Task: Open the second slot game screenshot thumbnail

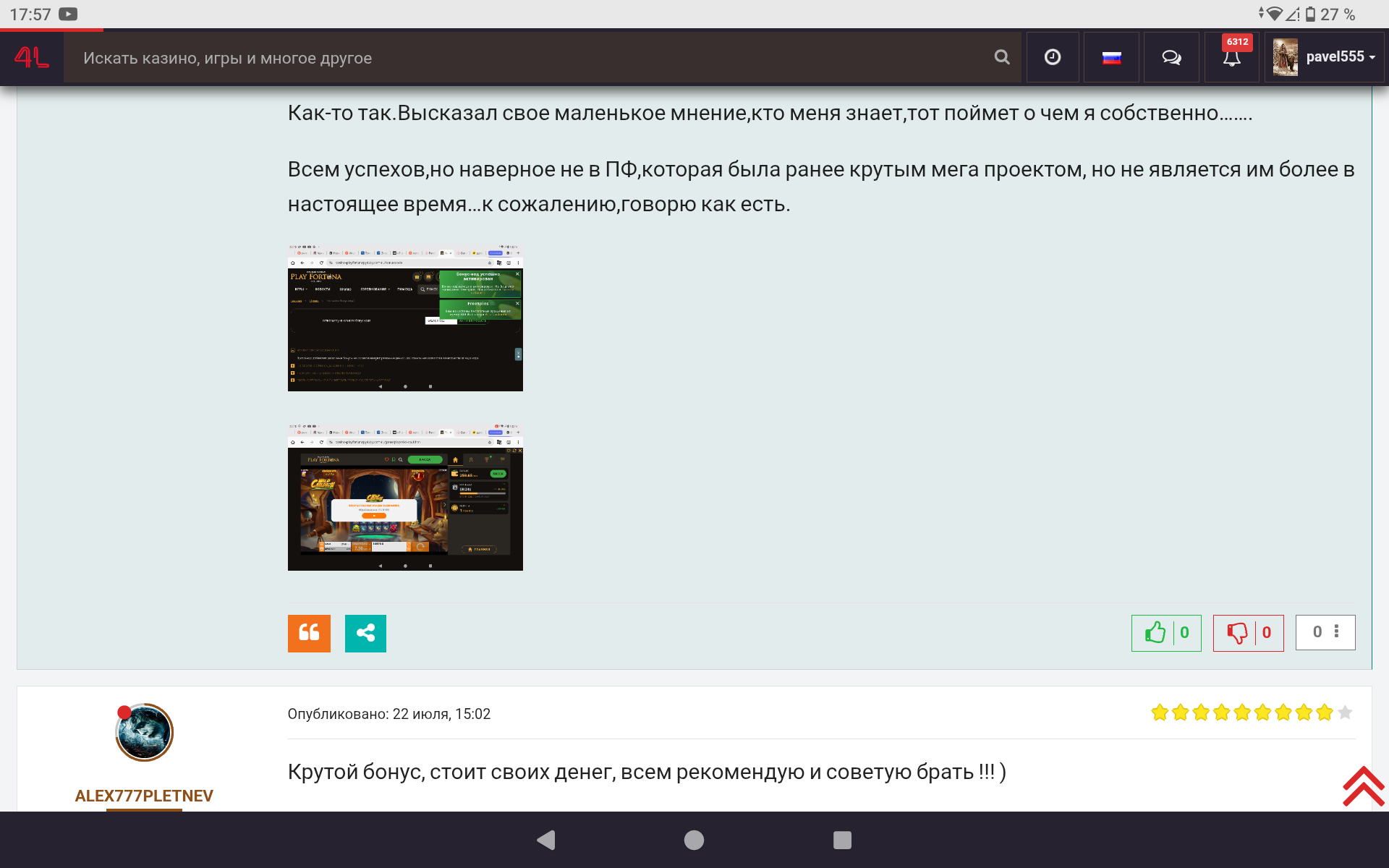Action: click(x=405, y=498)
